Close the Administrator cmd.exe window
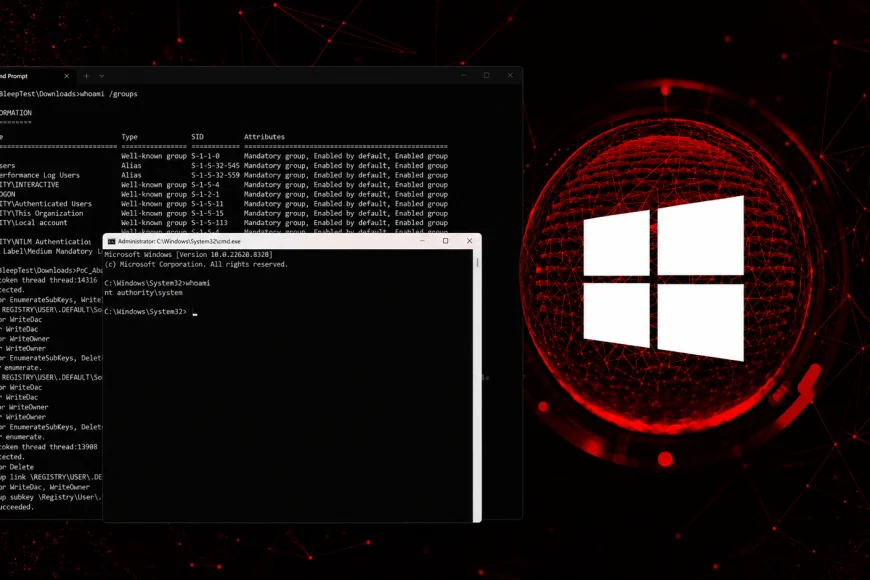The width and height of the screenshot is (870, 580). pyautogui.click(x=469, y=241)
